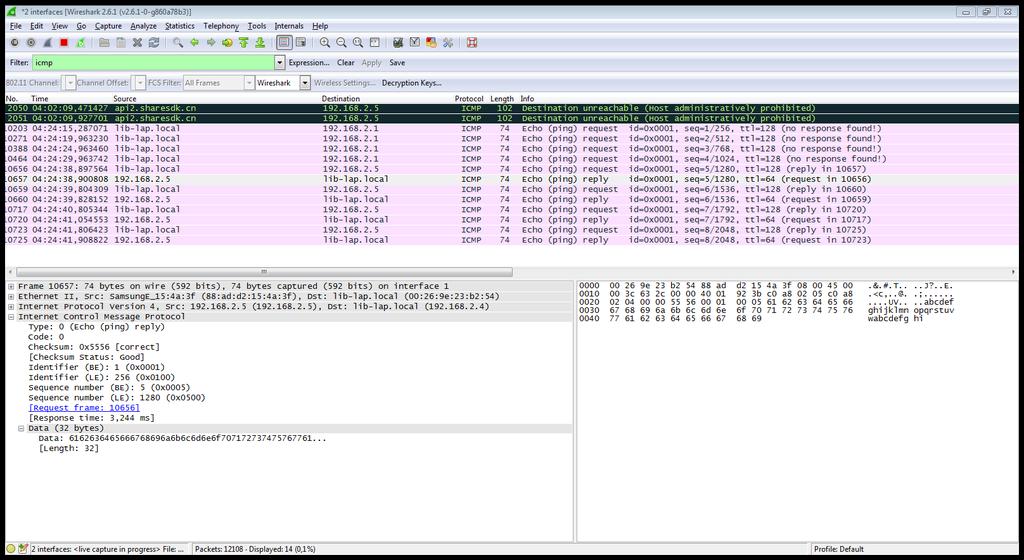Image resolution: width=1024 pixels, height=560 pixels.
Task: Find a packet with magnifier icon
Action: (178, 42)
